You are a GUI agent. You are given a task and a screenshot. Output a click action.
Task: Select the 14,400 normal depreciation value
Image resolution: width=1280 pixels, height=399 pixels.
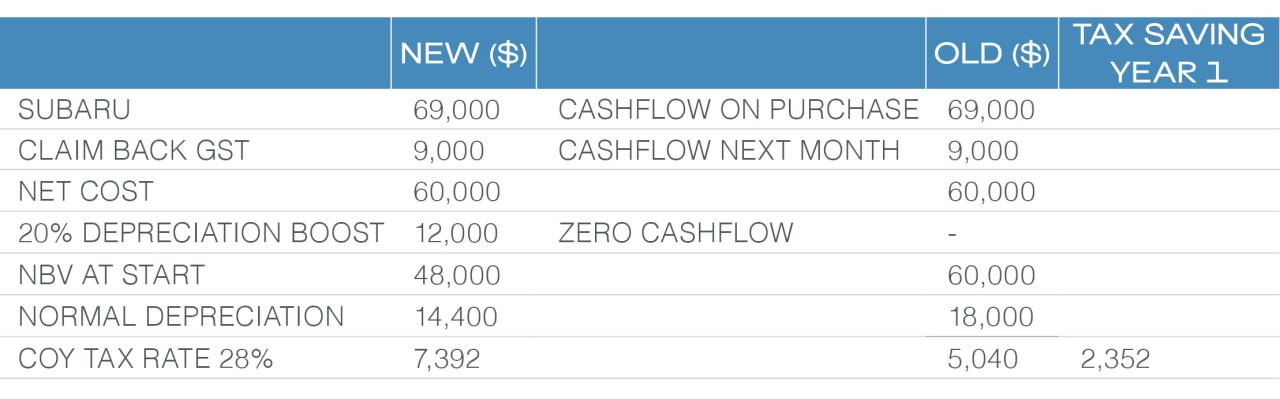[455, 317]
